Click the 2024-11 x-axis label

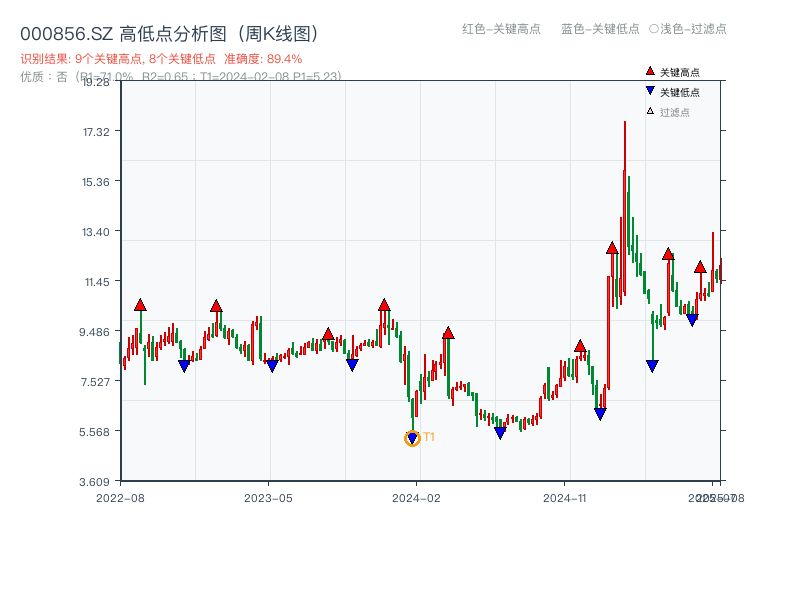tap(564, 498)
